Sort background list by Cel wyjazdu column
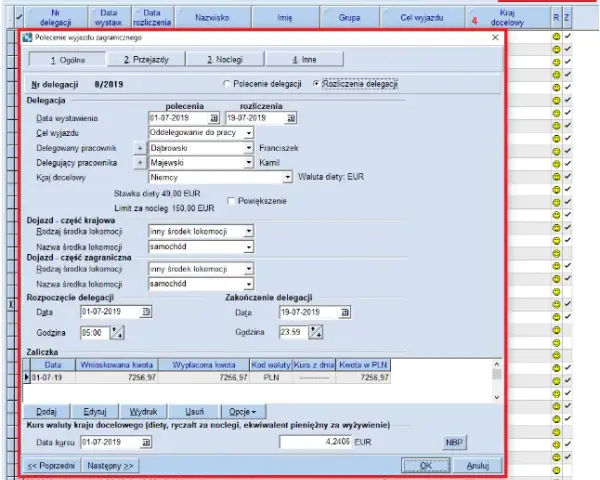Viewport: 600px width, 480px height. (422, 18)
